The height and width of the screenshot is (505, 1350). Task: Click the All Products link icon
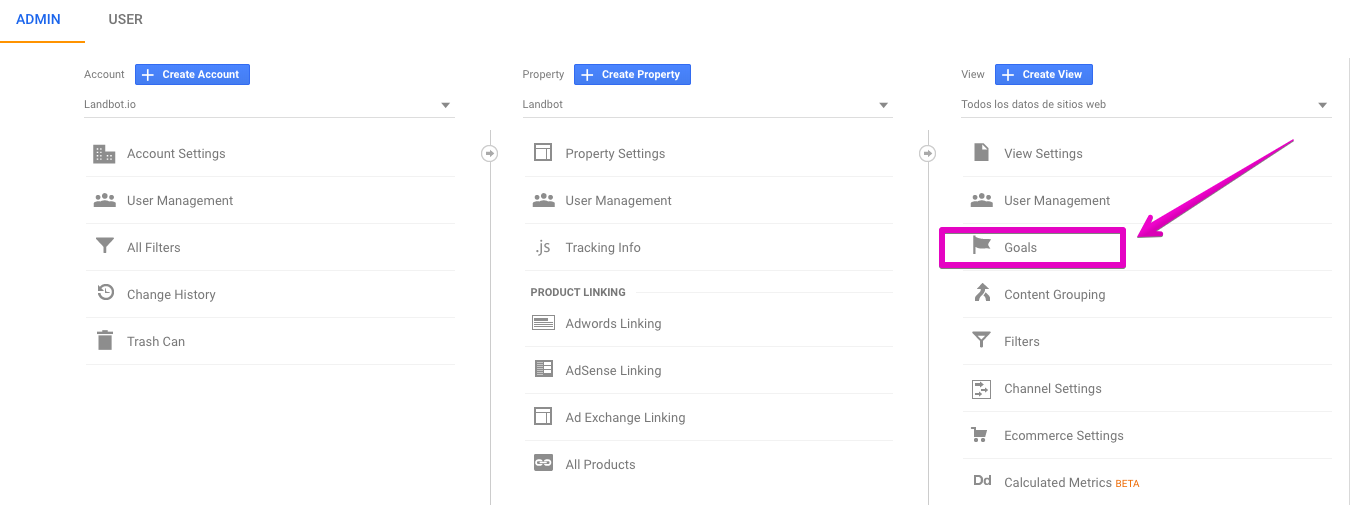543,463
